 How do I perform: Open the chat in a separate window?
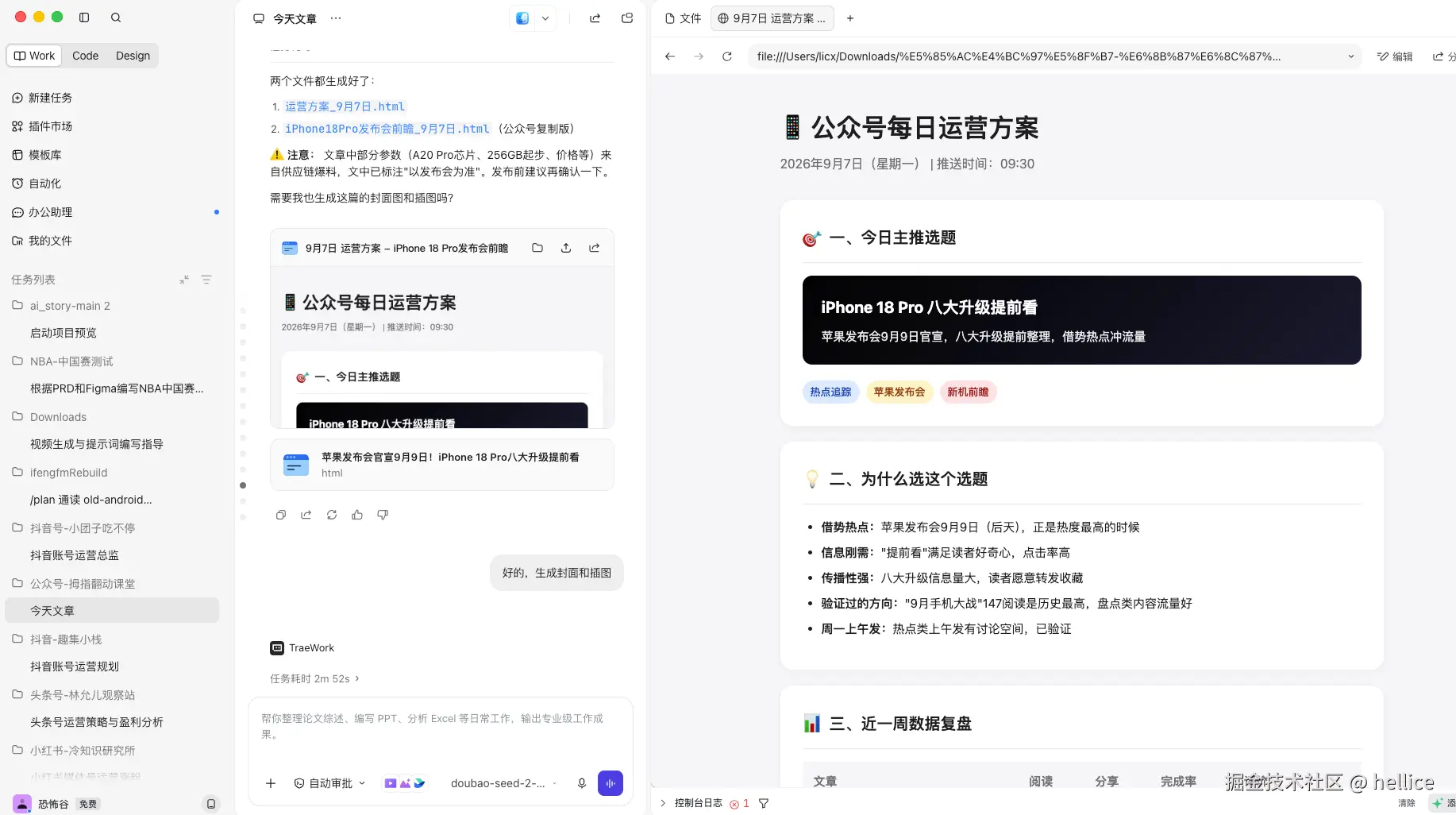pyautogui.click(x=627, y=18)
